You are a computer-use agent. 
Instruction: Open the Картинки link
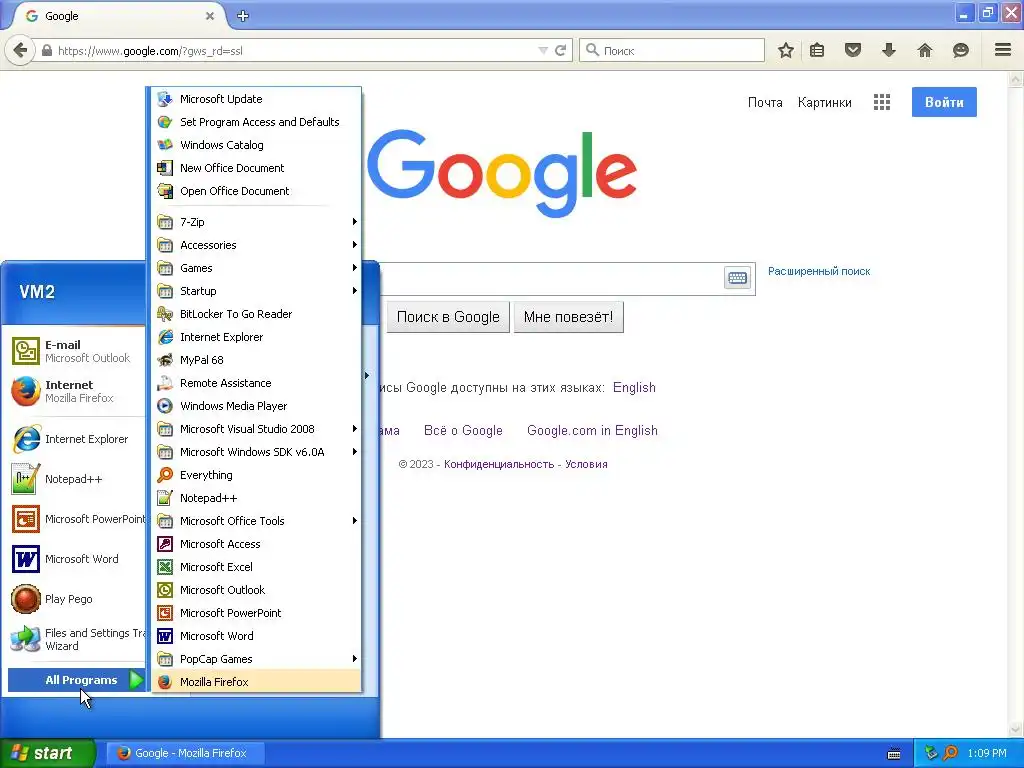click(x=824, y=103)
